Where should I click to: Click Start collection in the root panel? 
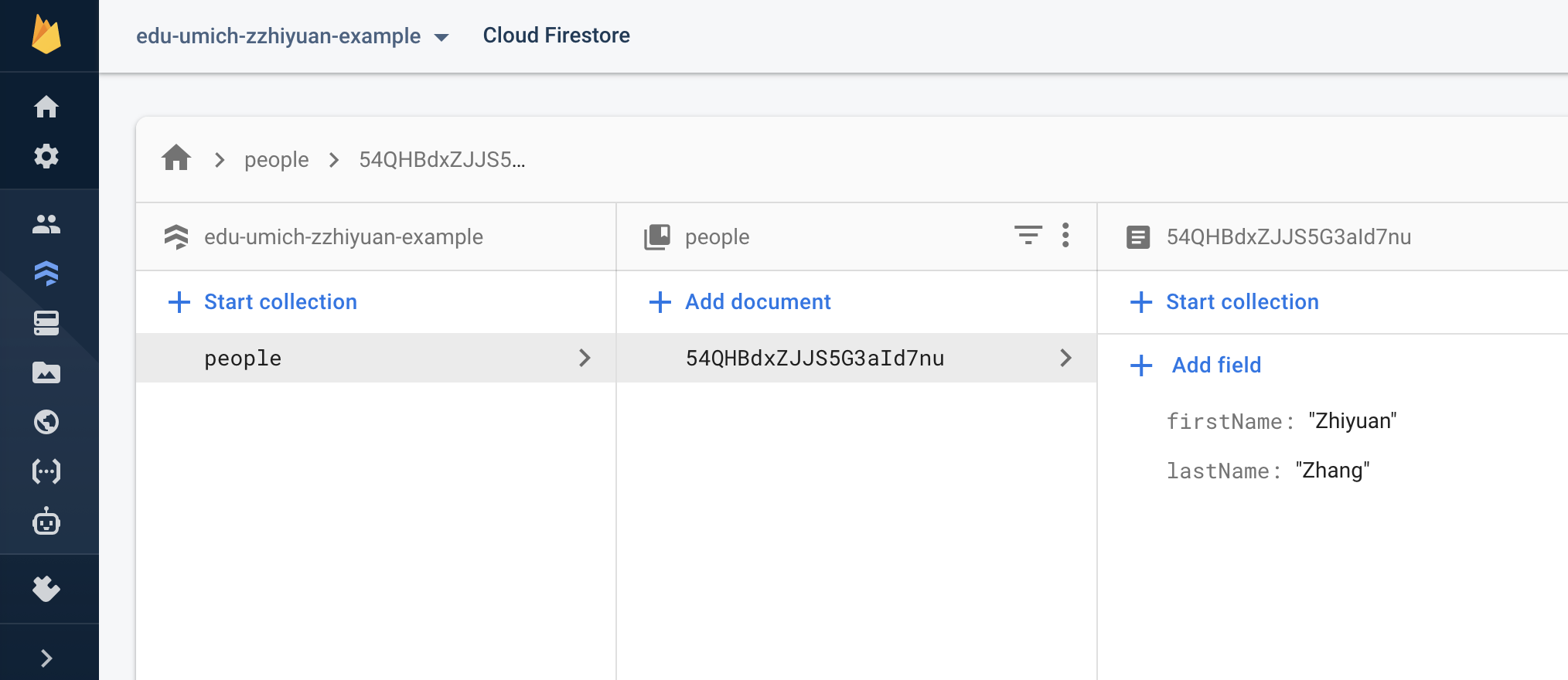pyautogui.click(x=263, y=302)
